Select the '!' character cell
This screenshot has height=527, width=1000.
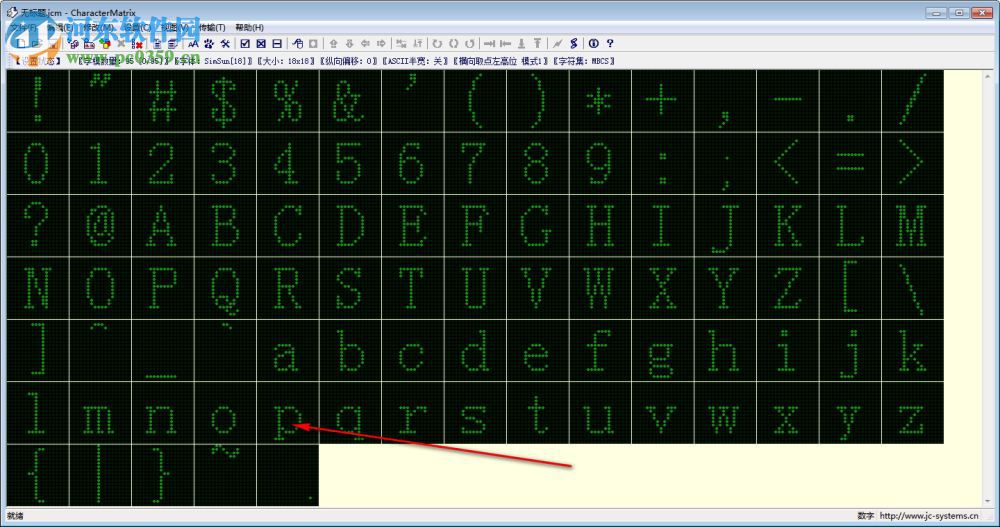pyautogui.click(x=38, y=101)
